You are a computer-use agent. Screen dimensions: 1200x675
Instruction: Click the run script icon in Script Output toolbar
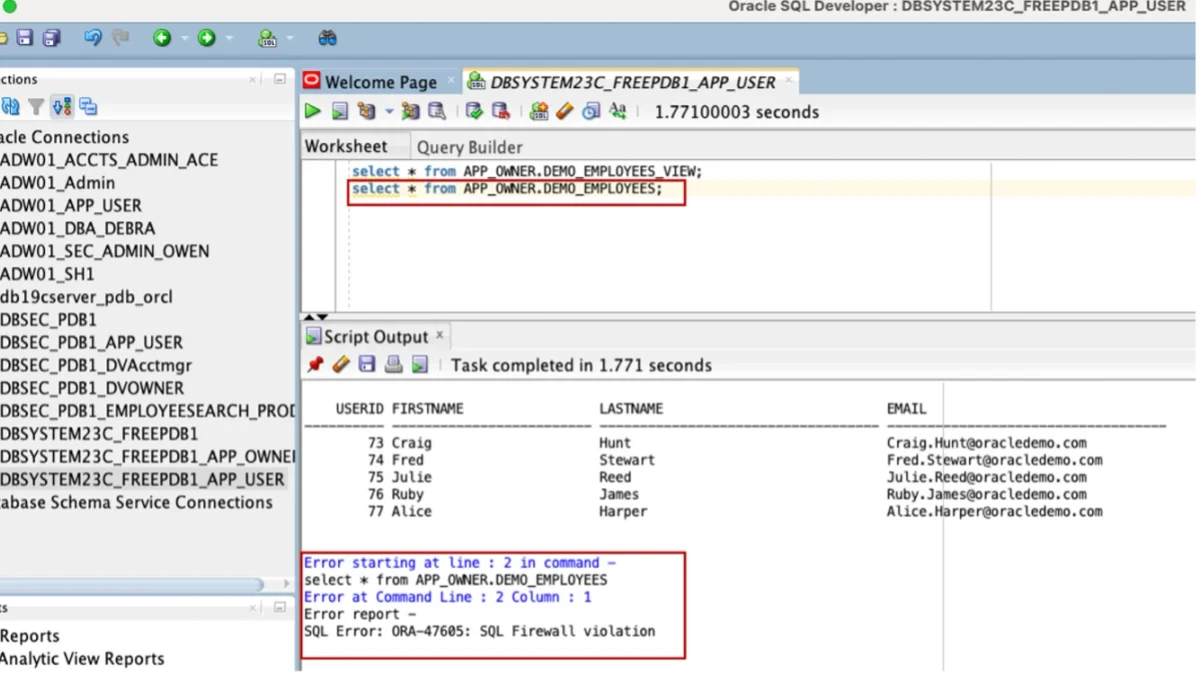click(420, 365)
